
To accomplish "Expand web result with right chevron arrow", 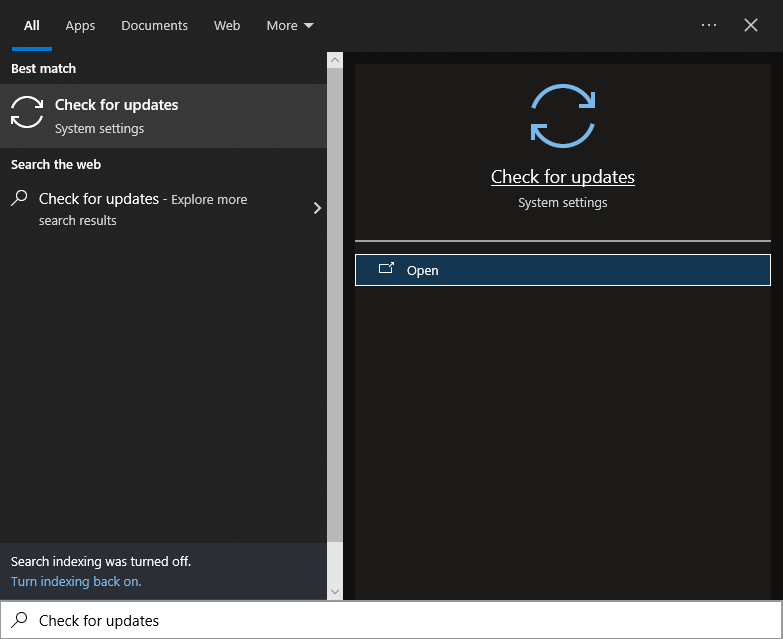I will click(317, 208).
